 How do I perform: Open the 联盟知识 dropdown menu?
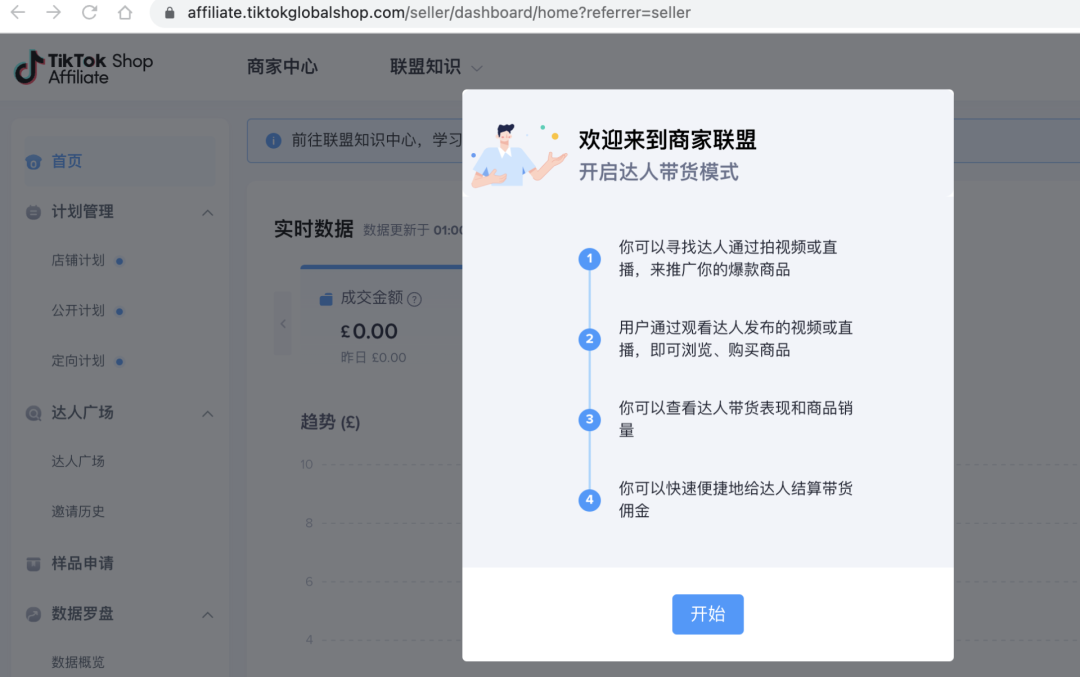click(434, 67)
